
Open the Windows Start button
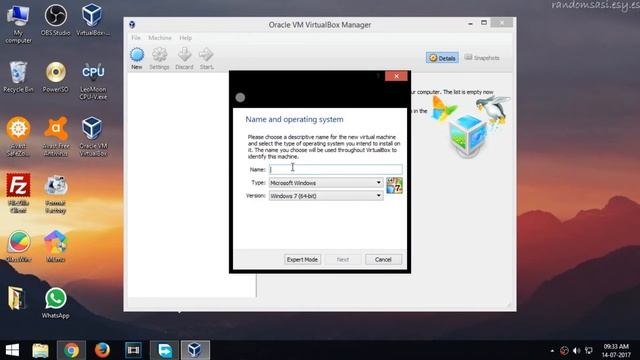[x=12, y=350]
